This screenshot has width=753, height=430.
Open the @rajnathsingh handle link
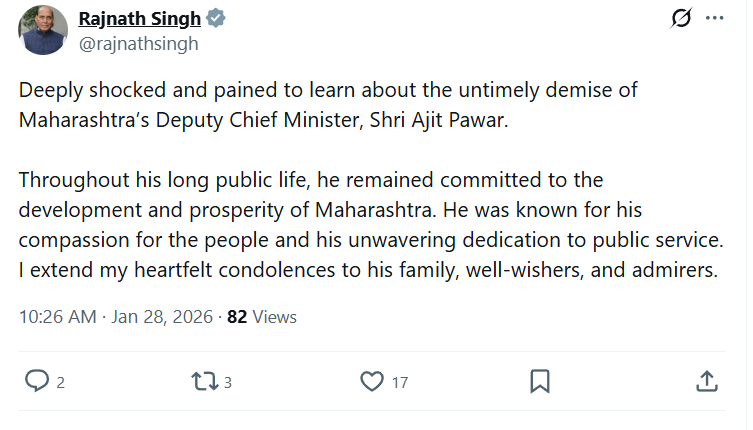(125, 43)
